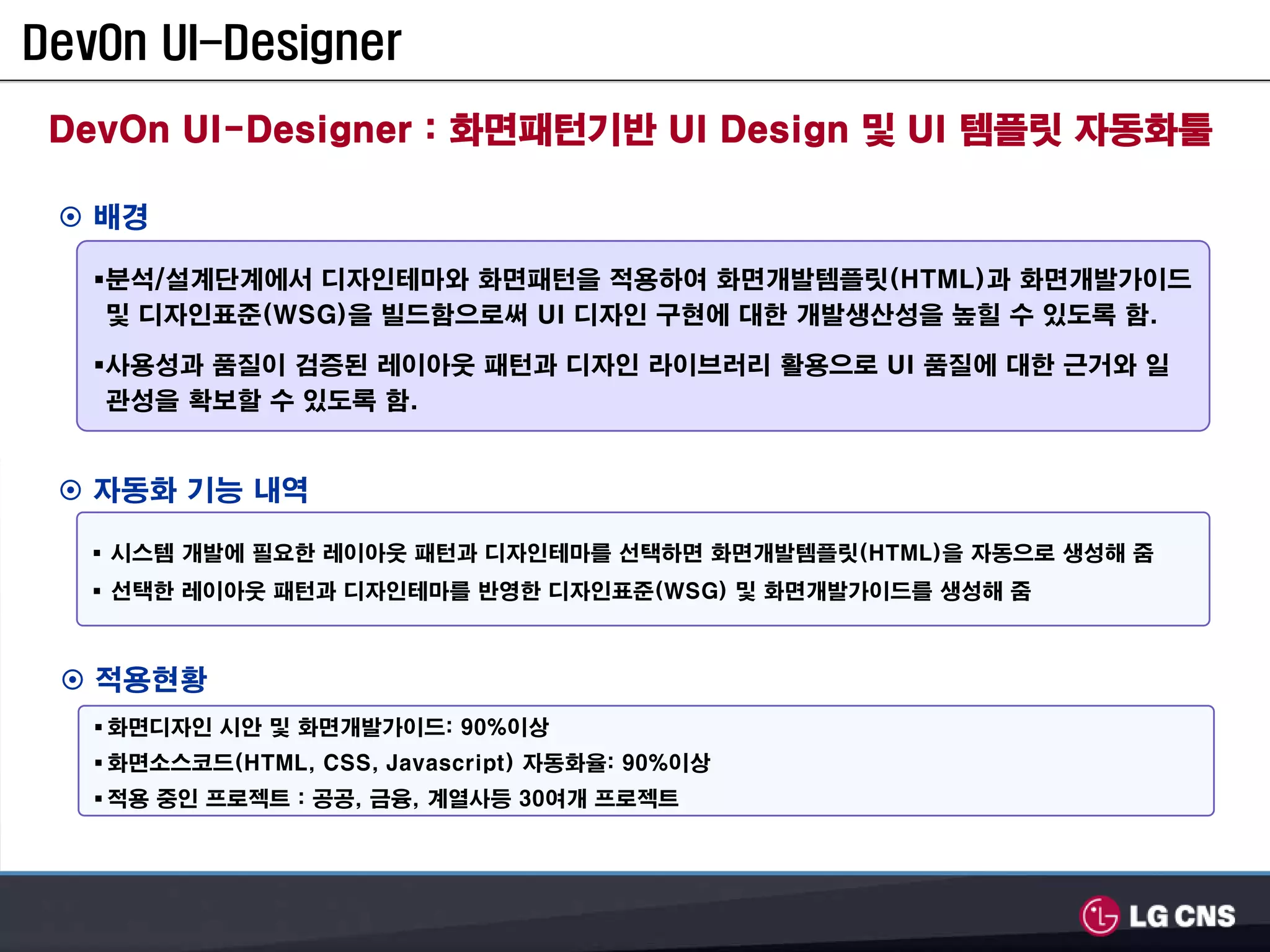The width and height of the screenshot is (1270, 952).
Task: Click the LG CNS logo
Action: pyautogui.click(x=1157, y=915)
